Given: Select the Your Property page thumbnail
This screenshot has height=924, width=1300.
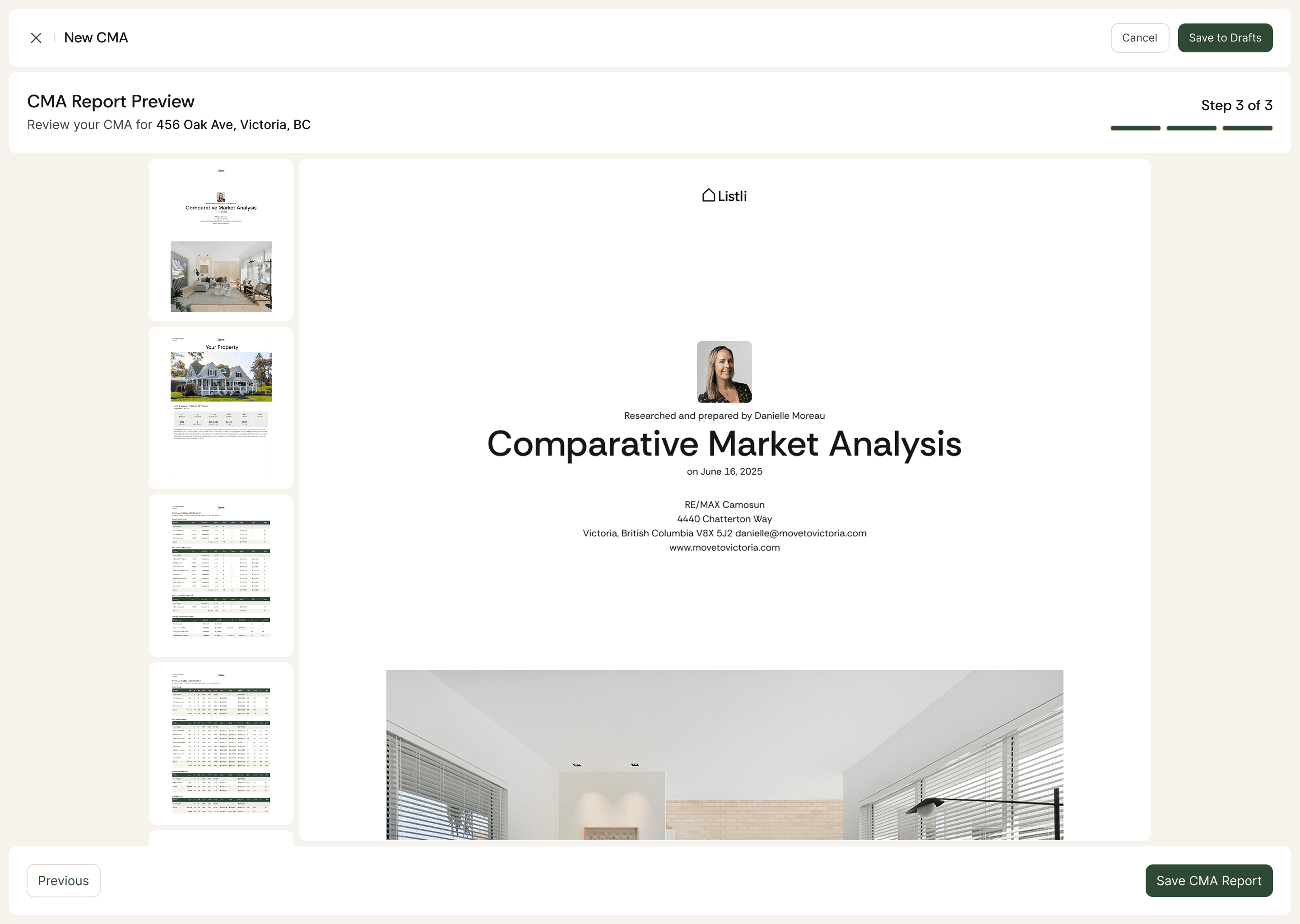Looking at the screenshot, I should pos(221,408).
